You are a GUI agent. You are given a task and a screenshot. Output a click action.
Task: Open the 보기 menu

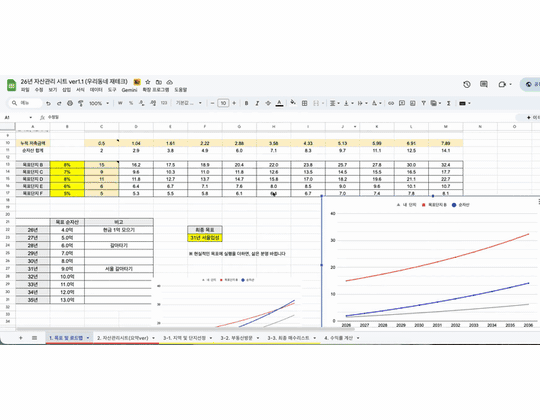tap(52, 90)
